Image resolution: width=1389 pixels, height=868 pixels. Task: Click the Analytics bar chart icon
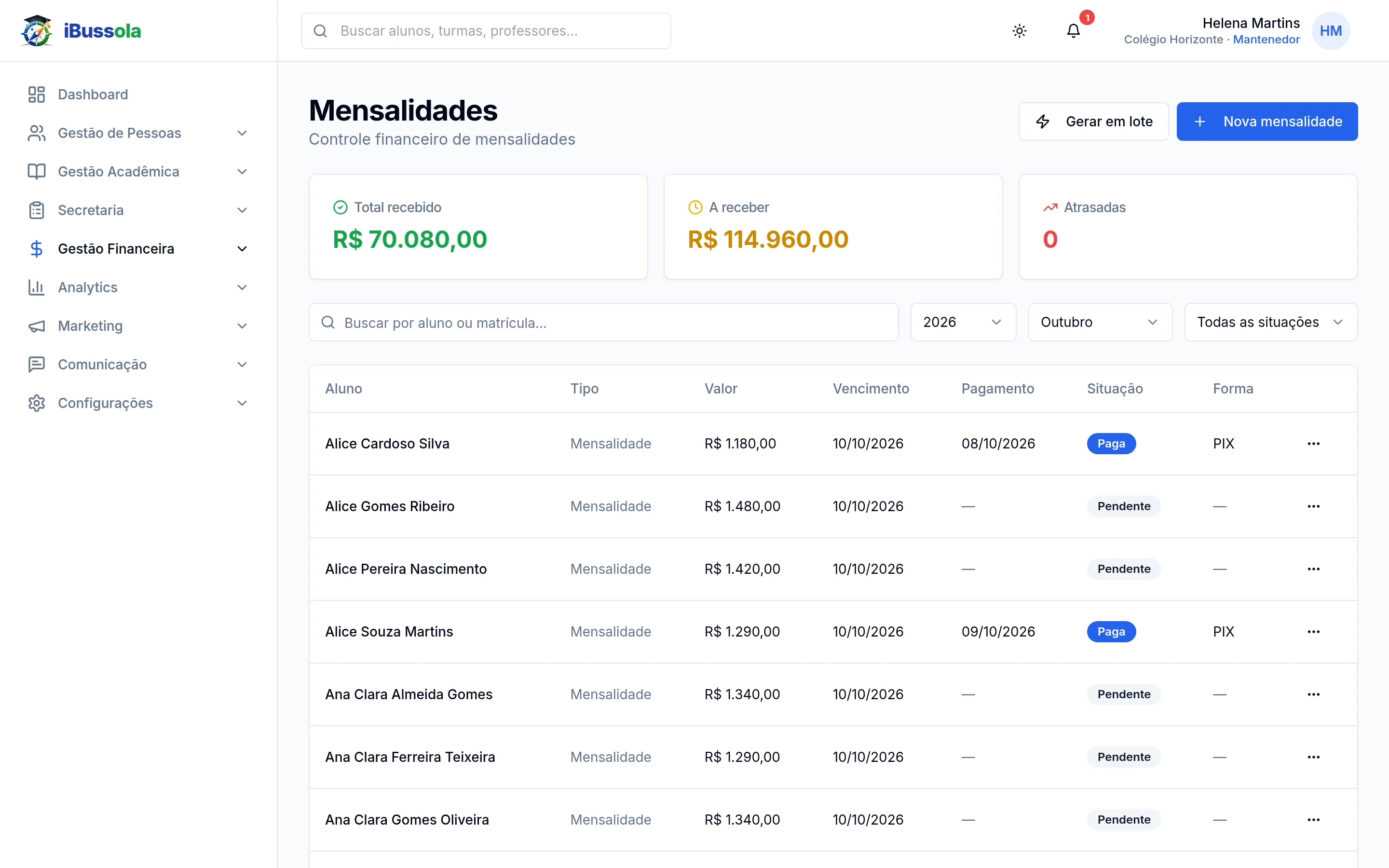click(x=37, y=287)
